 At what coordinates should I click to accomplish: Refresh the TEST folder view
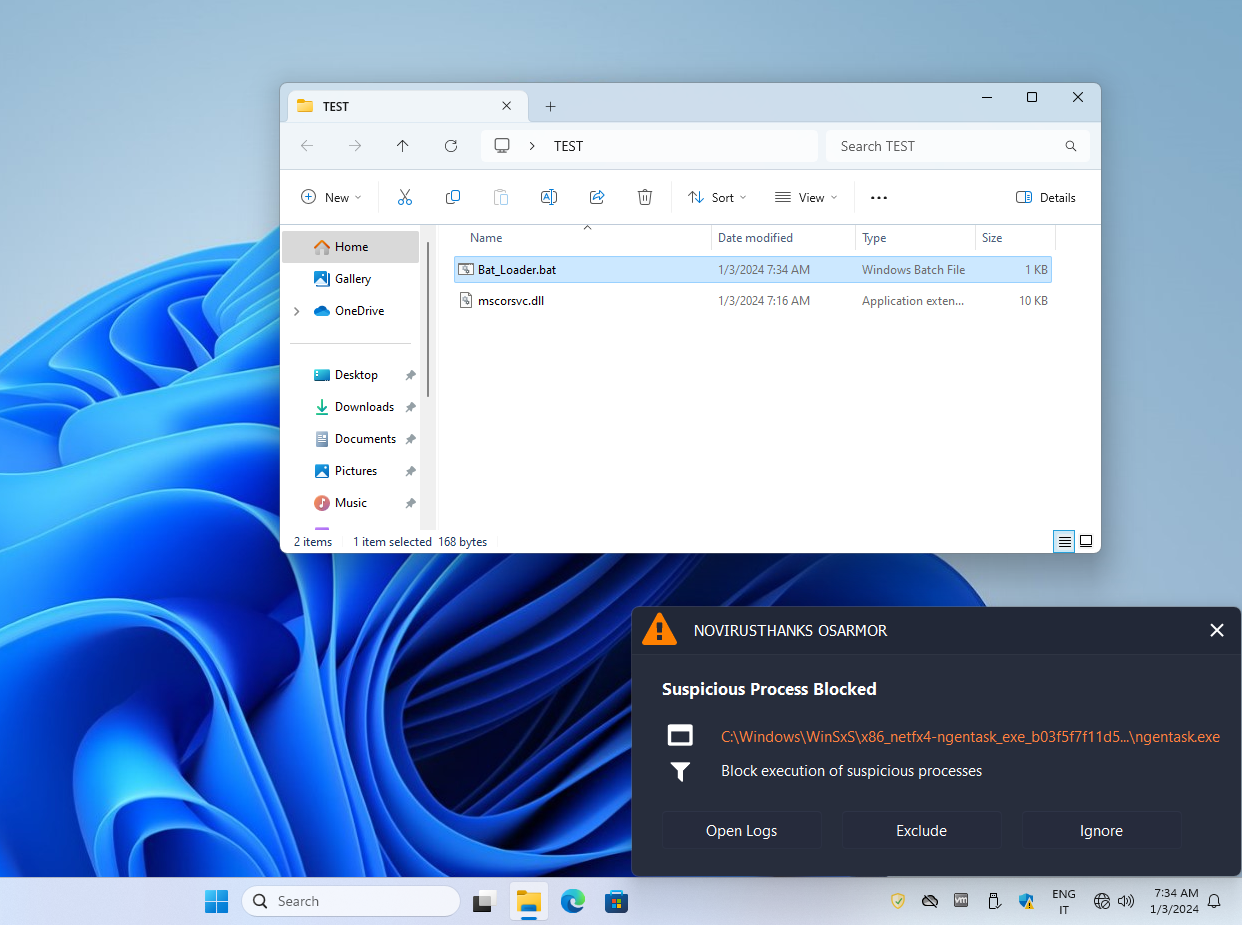coord(451,146)
